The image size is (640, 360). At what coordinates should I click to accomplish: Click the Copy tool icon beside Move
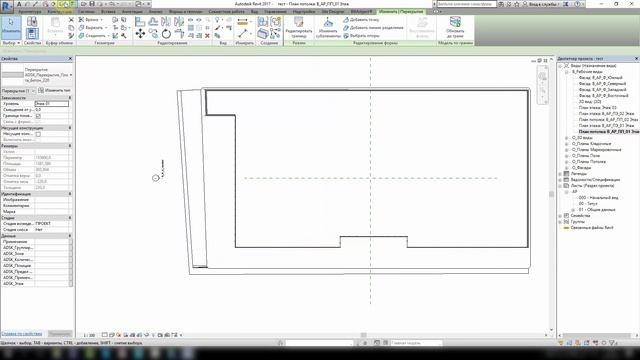[x=153, y=33]
